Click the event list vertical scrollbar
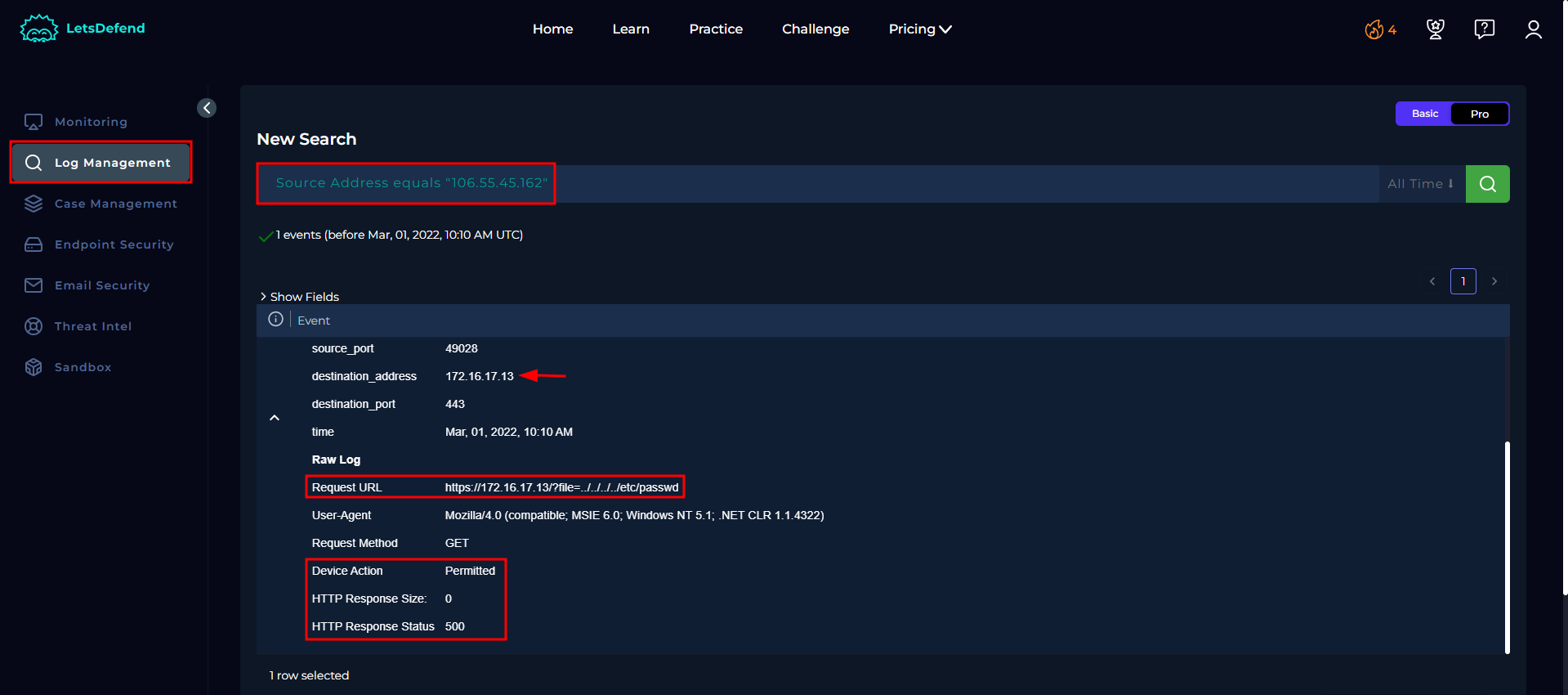Viewport: 1568px width, 695px height. click(x=1507, y=546)
